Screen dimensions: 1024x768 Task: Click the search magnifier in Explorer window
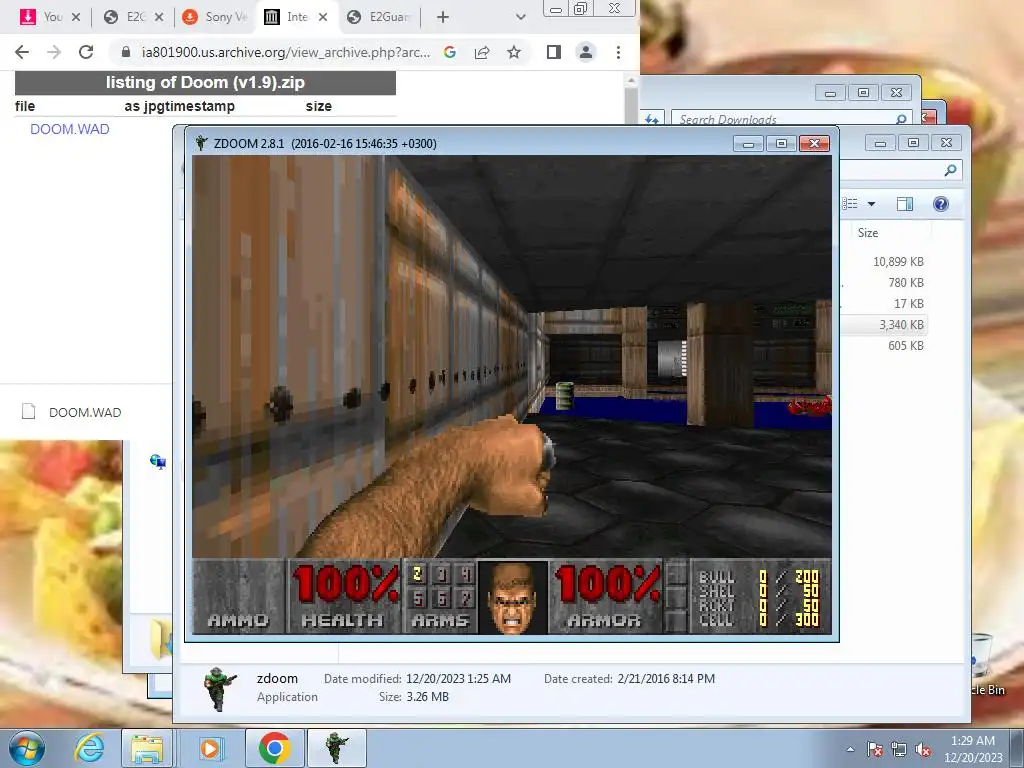pos(950,170)
